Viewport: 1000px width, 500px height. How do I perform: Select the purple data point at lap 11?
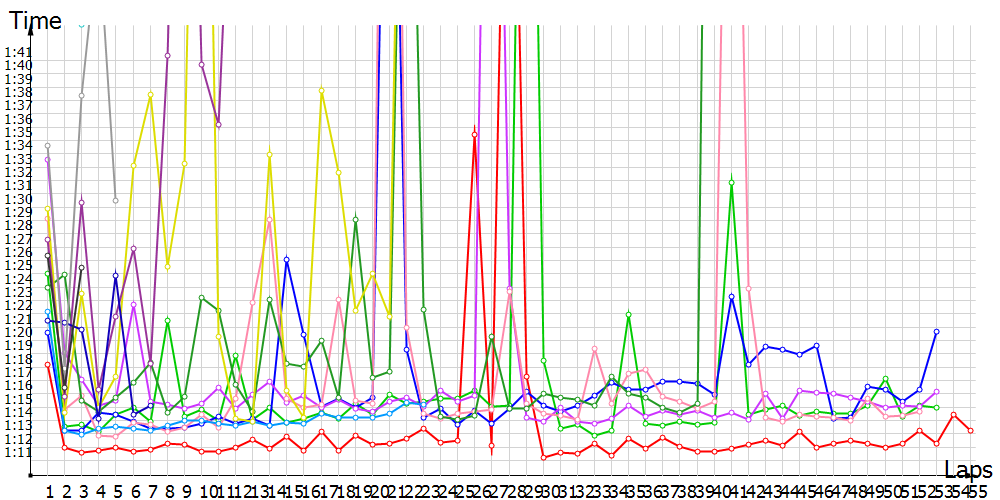click(x=219, y=125)
